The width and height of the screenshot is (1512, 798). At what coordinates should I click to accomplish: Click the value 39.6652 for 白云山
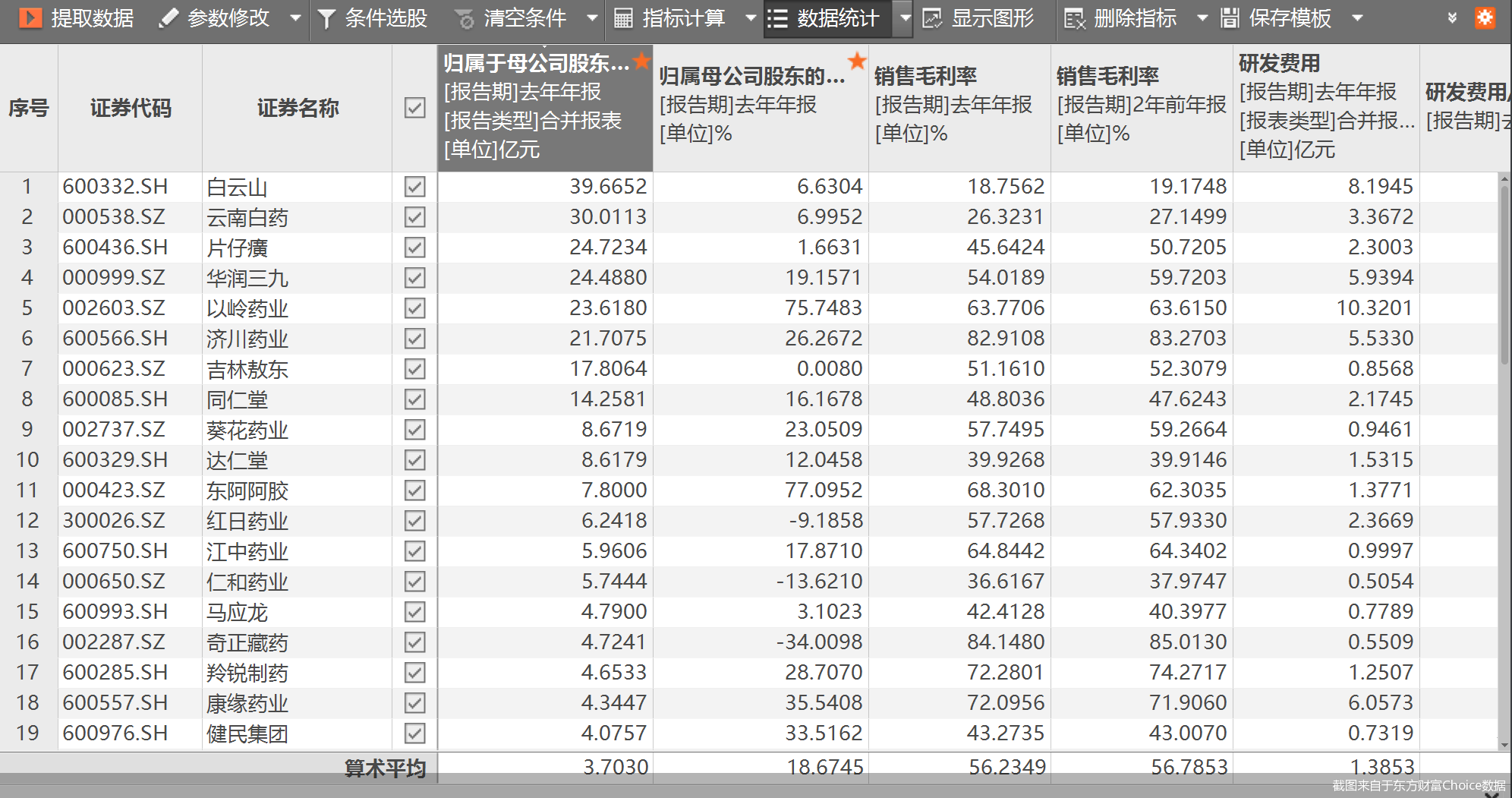pos(608,187)
